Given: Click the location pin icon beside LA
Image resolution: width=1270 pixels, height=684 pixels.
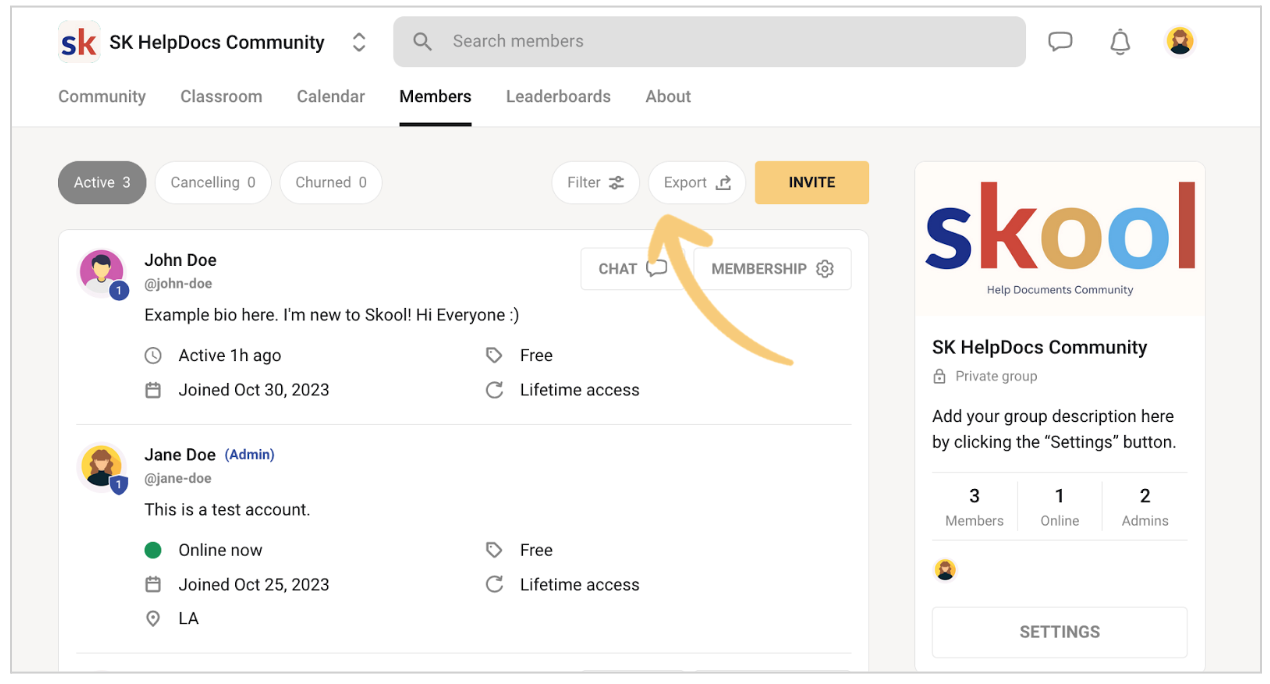Looking at the screenshot, I should 153,619.
